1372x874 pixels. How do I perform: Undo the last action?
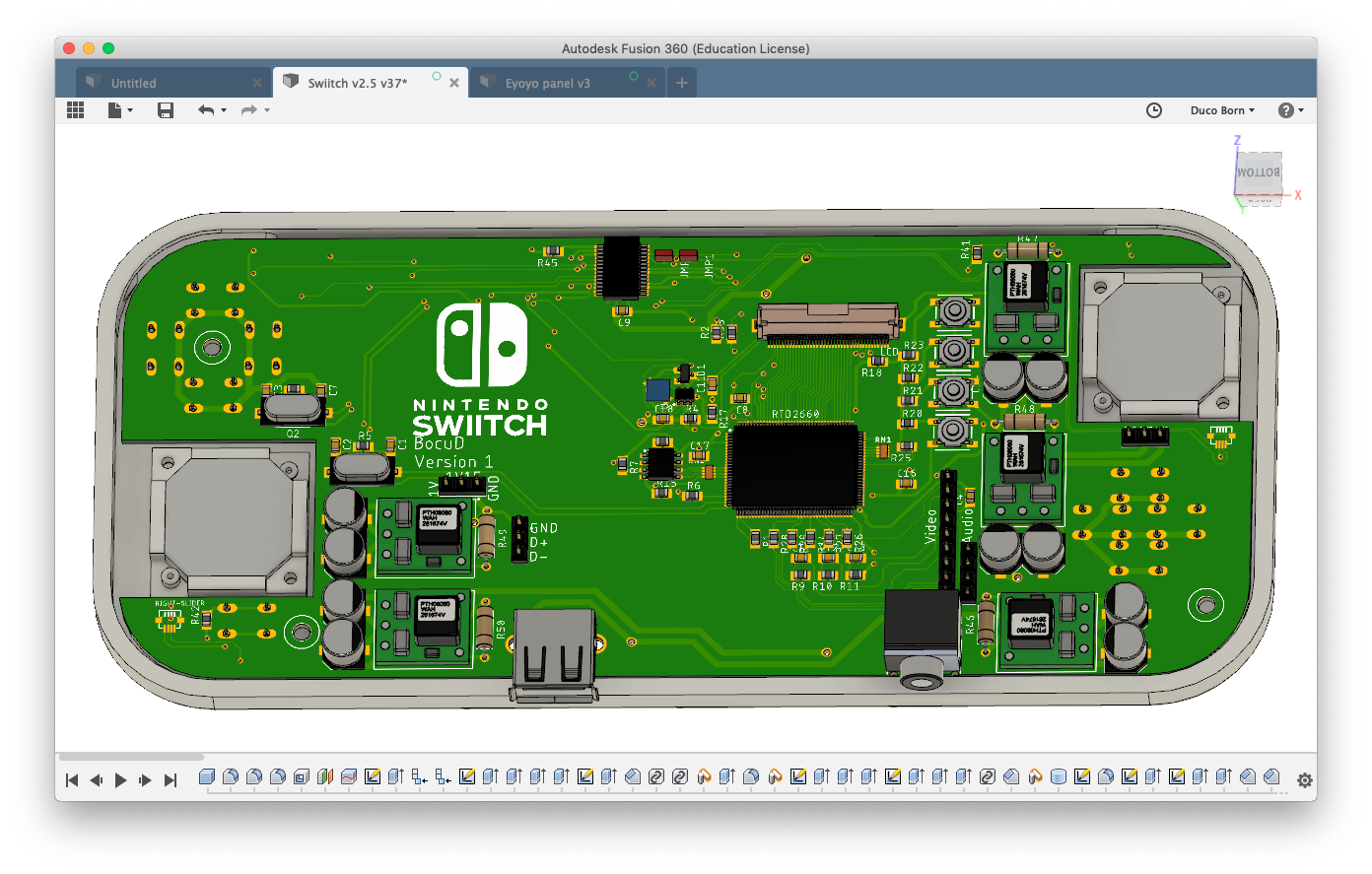click(x=205, y=110)
